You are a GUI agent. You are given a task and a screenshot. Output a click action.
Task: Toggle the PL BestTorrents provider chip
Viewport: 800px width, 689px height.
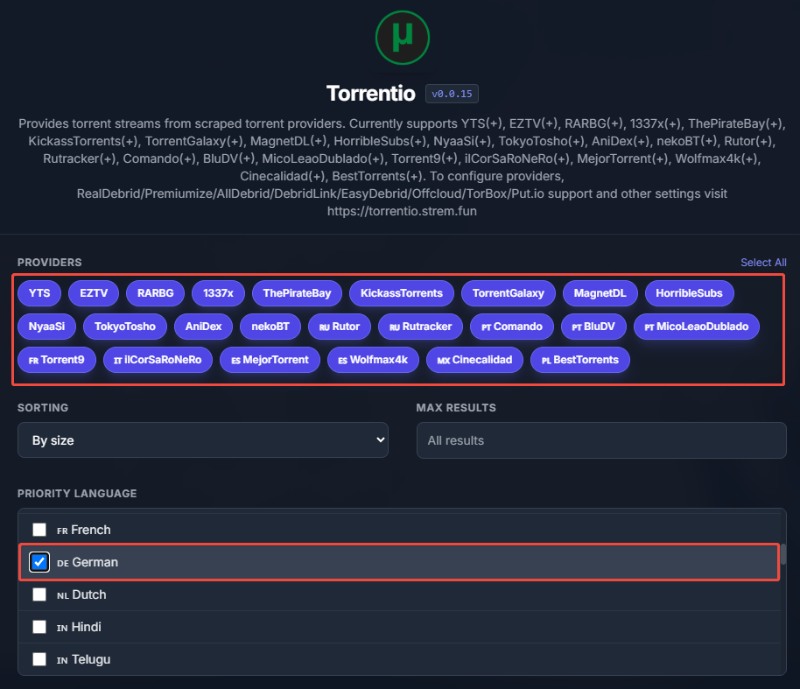pos(580,360)
